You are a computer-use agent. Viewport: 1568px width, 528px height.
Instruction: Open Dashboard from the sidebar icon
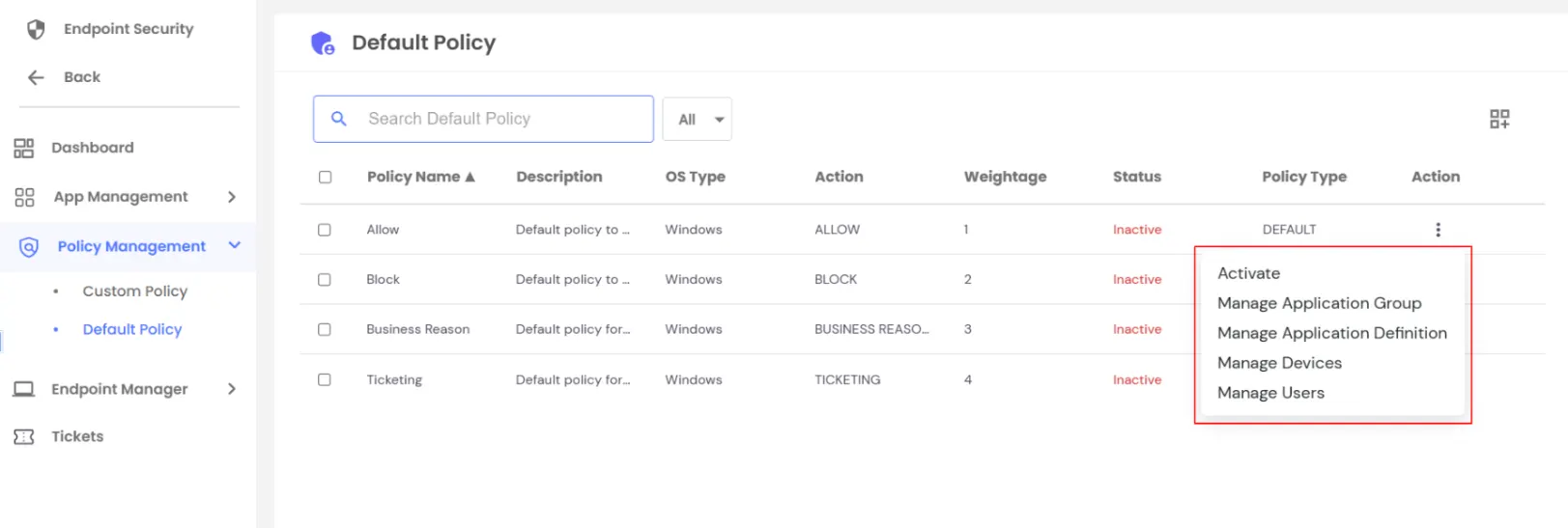point(24,148)
